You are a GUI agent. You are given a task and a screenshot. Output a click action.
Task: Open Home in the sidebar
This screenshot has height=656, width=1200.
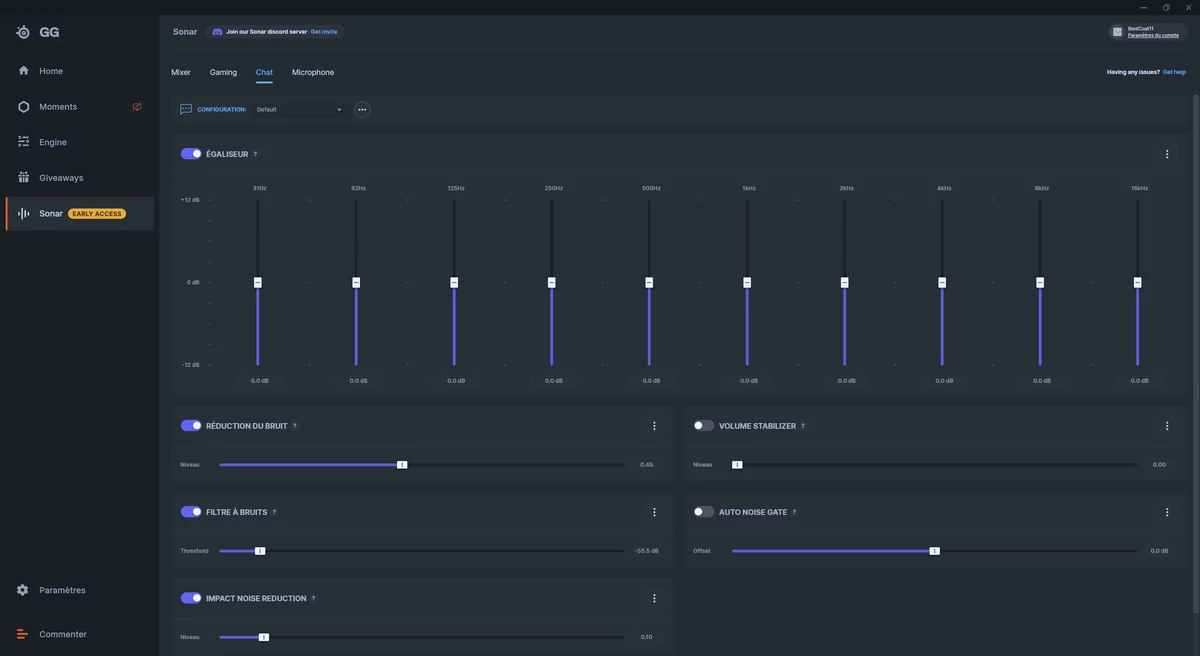pos(80,71)
